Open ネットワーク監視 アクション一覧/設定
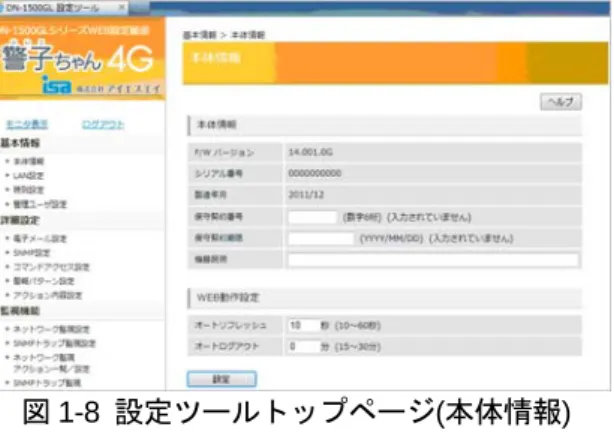 coord(51,363)
